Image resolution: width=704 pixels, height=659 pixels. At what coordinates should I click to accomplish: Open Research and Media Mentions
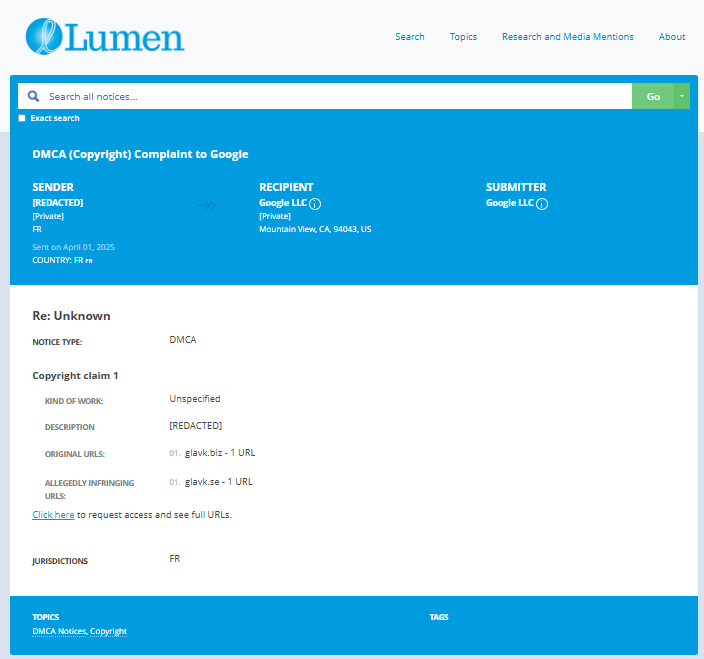pyautogui.click(x=568, y=37)
